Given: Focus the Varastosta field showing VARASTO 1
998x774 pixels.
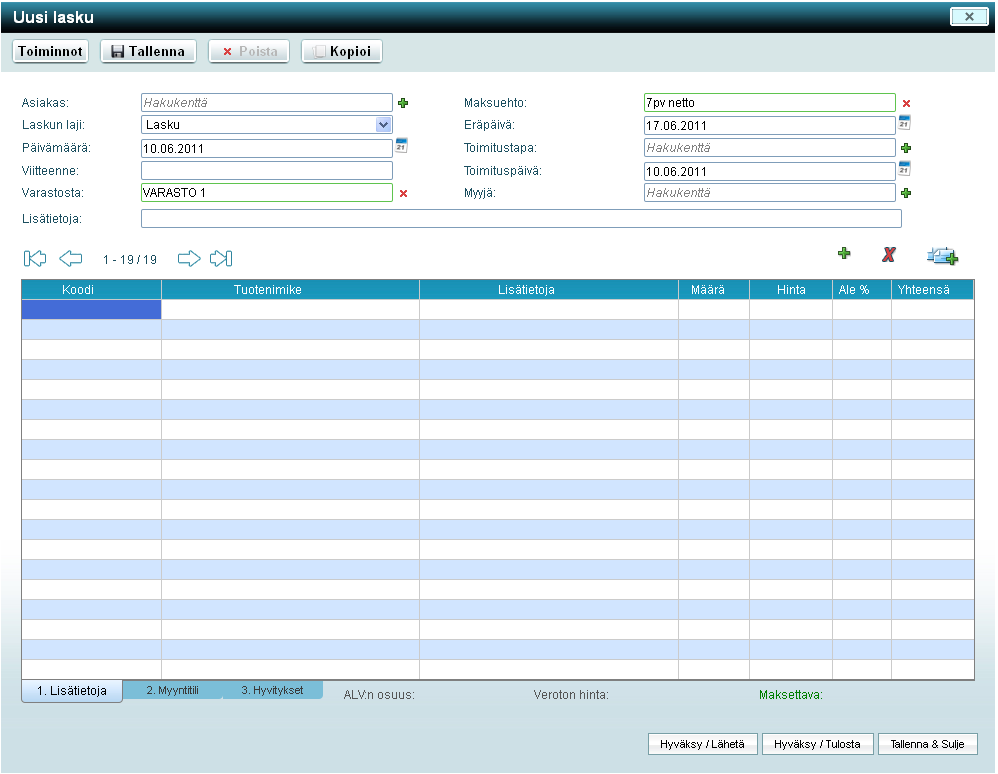Looking at the screenshot, I should [x=267, y=193].
